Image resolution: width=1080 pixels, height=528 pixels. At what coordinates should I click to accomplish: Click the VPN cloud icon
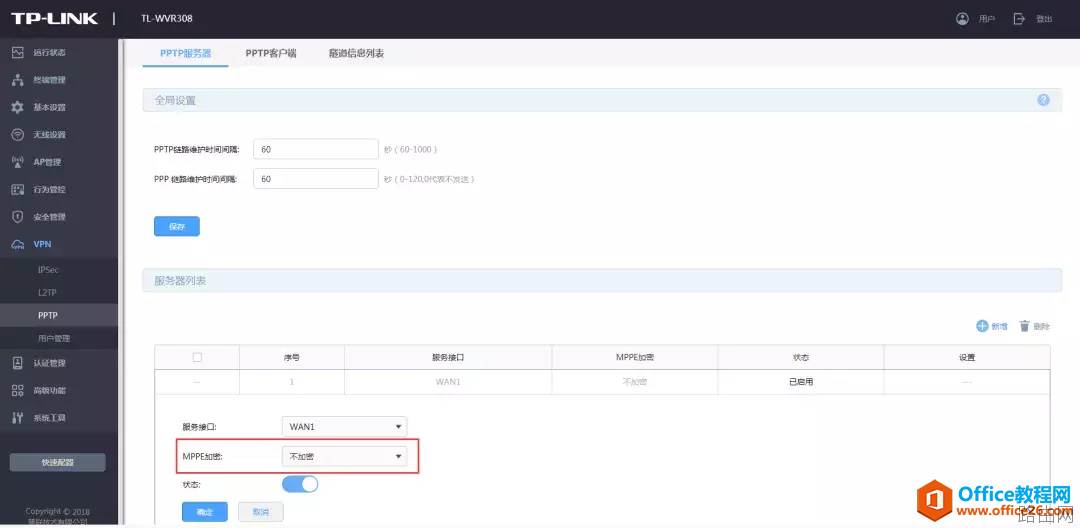19,244
